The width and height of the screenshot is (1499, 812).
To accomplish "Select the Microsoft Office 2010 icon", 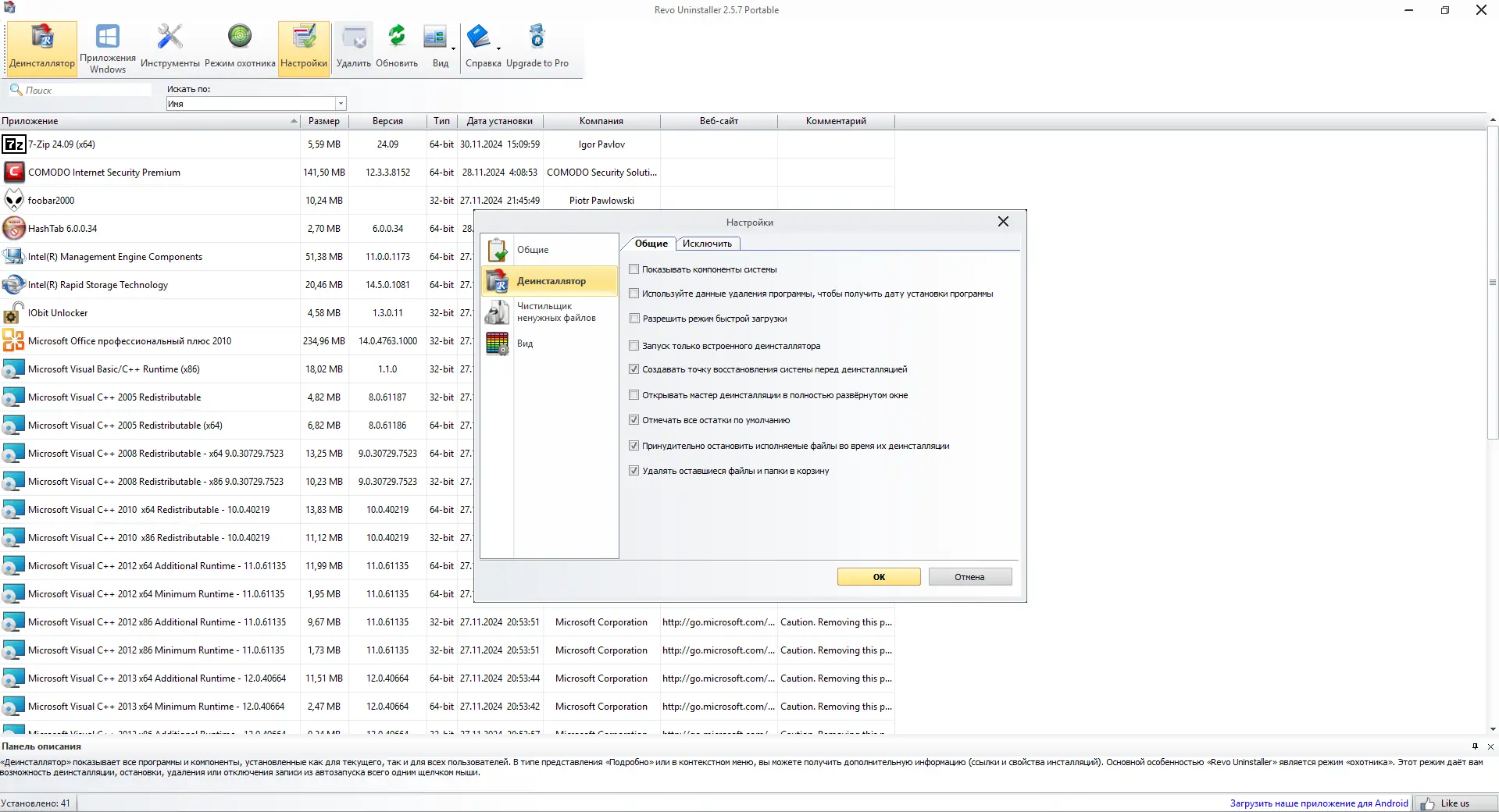I will pyautogui.click(x=14, y=341).
